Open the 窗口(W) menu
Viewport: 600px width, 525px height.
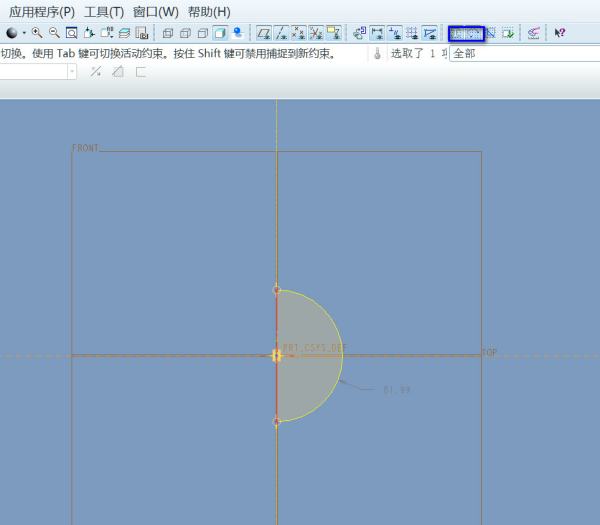[x=155, y=12]
